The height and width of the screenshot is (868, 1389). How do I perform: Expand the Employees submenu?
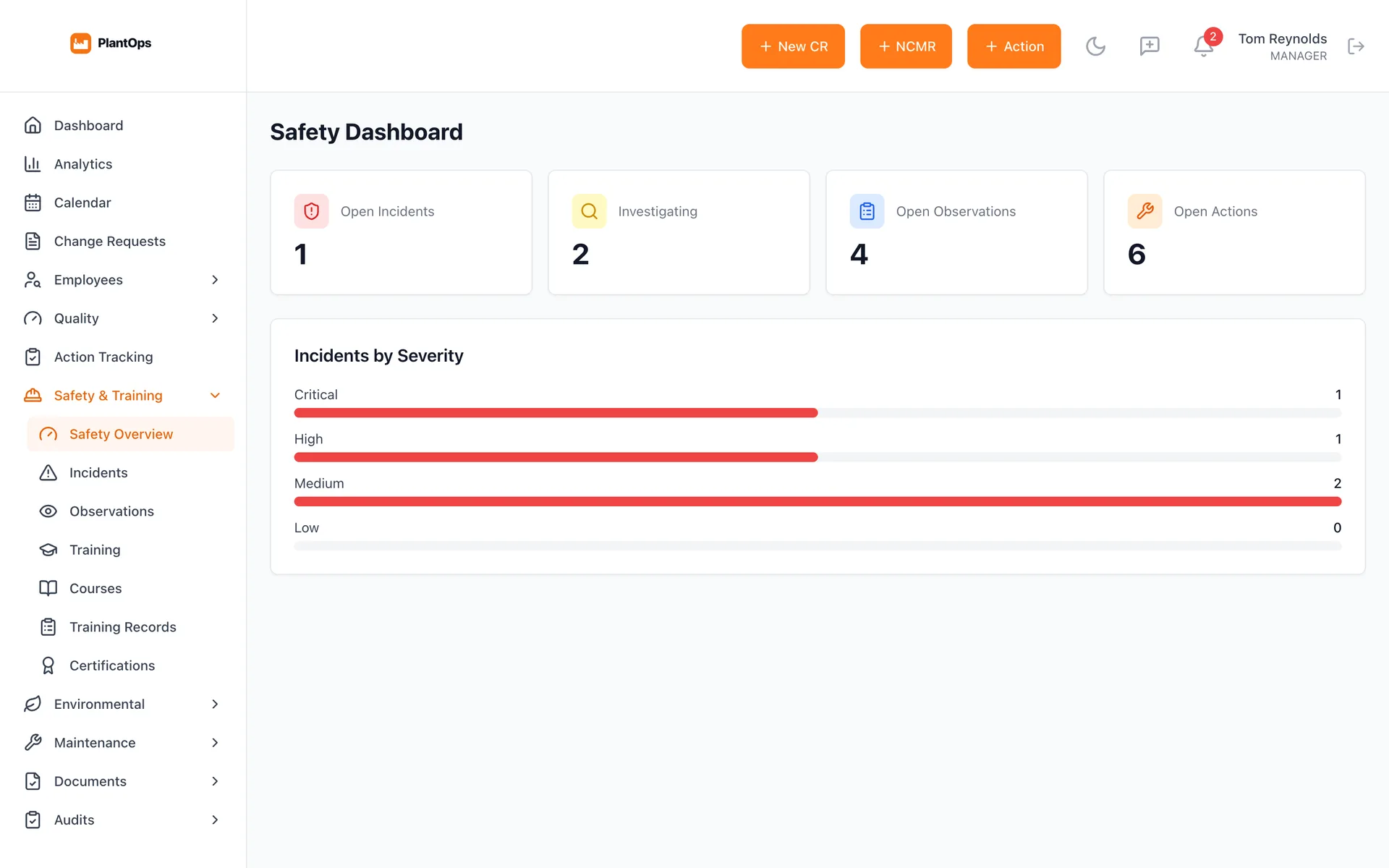(215, 280)
